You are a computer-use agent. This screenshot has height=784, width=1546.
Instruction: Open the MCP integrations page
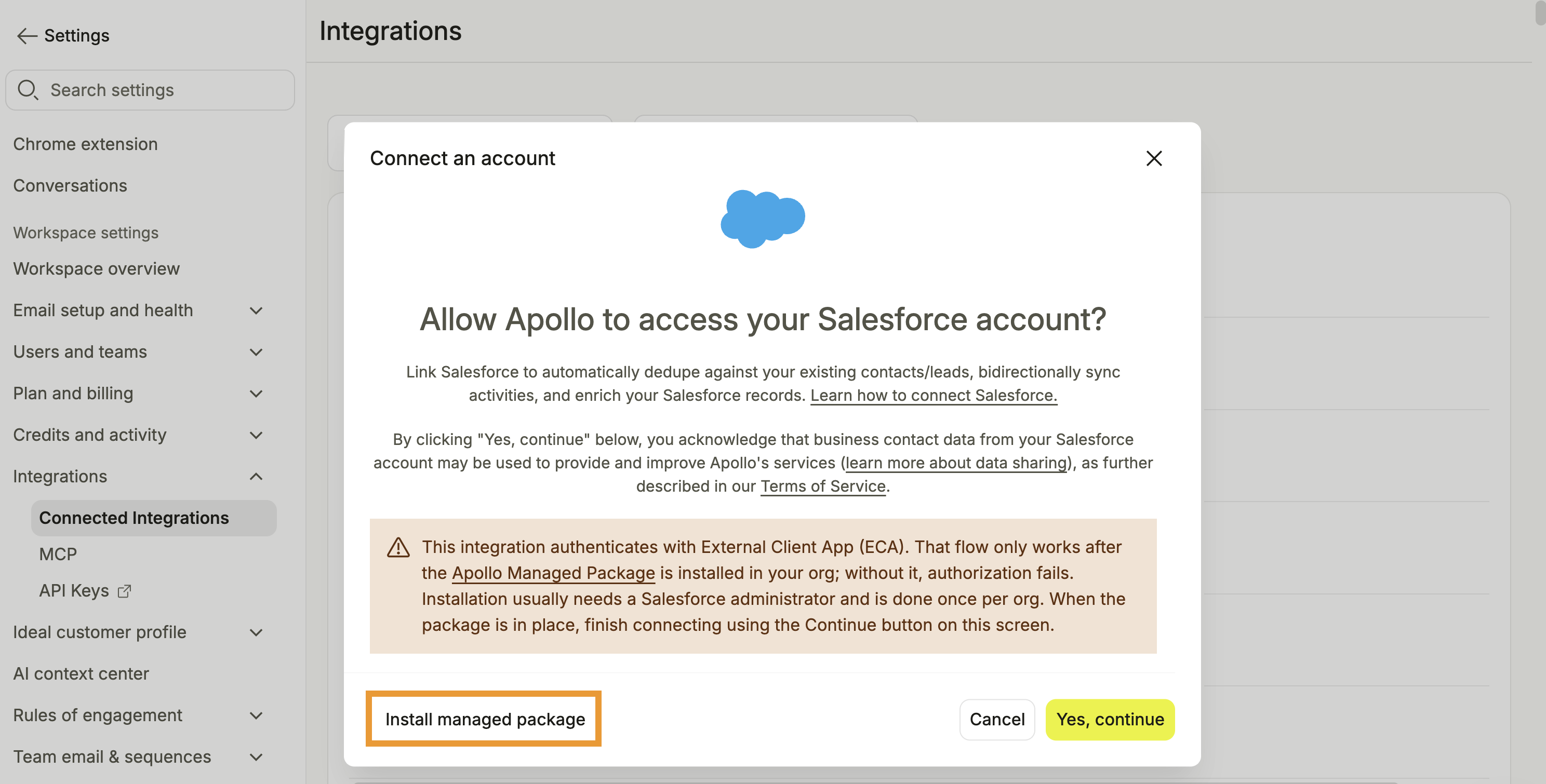[58, 555]
